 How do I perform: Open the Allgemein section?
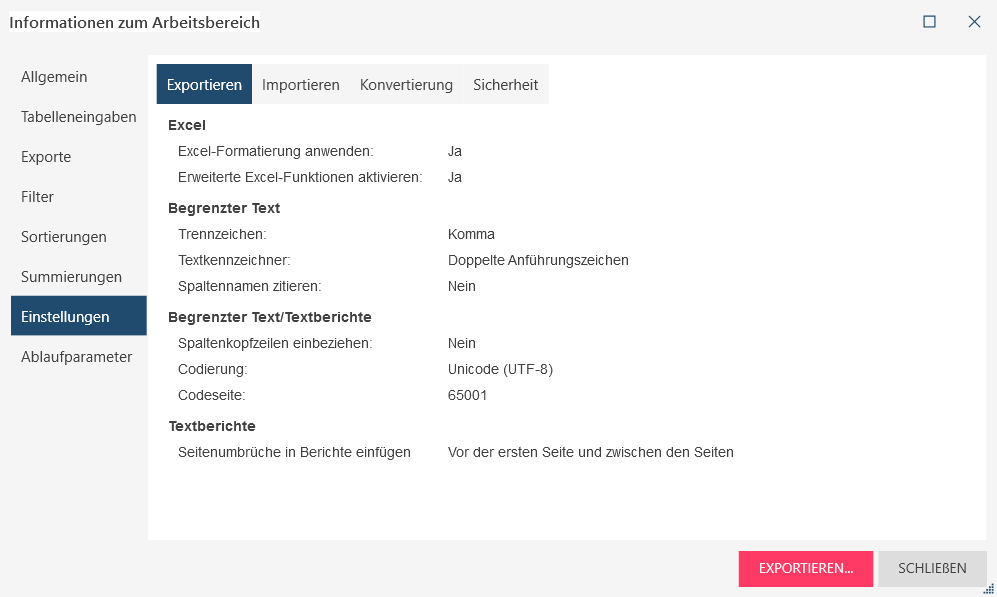(54, 77)
